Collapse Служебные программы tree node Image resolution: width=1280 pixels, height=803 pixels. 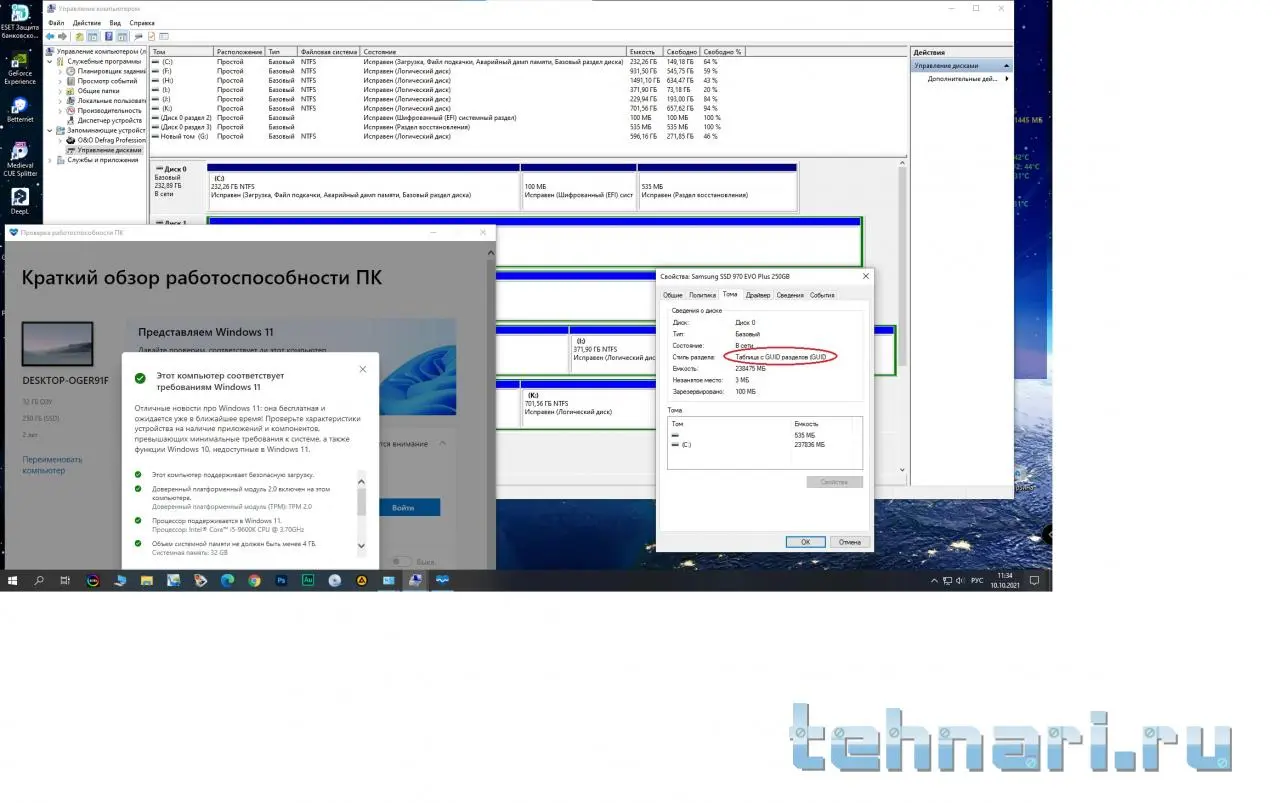52,61
